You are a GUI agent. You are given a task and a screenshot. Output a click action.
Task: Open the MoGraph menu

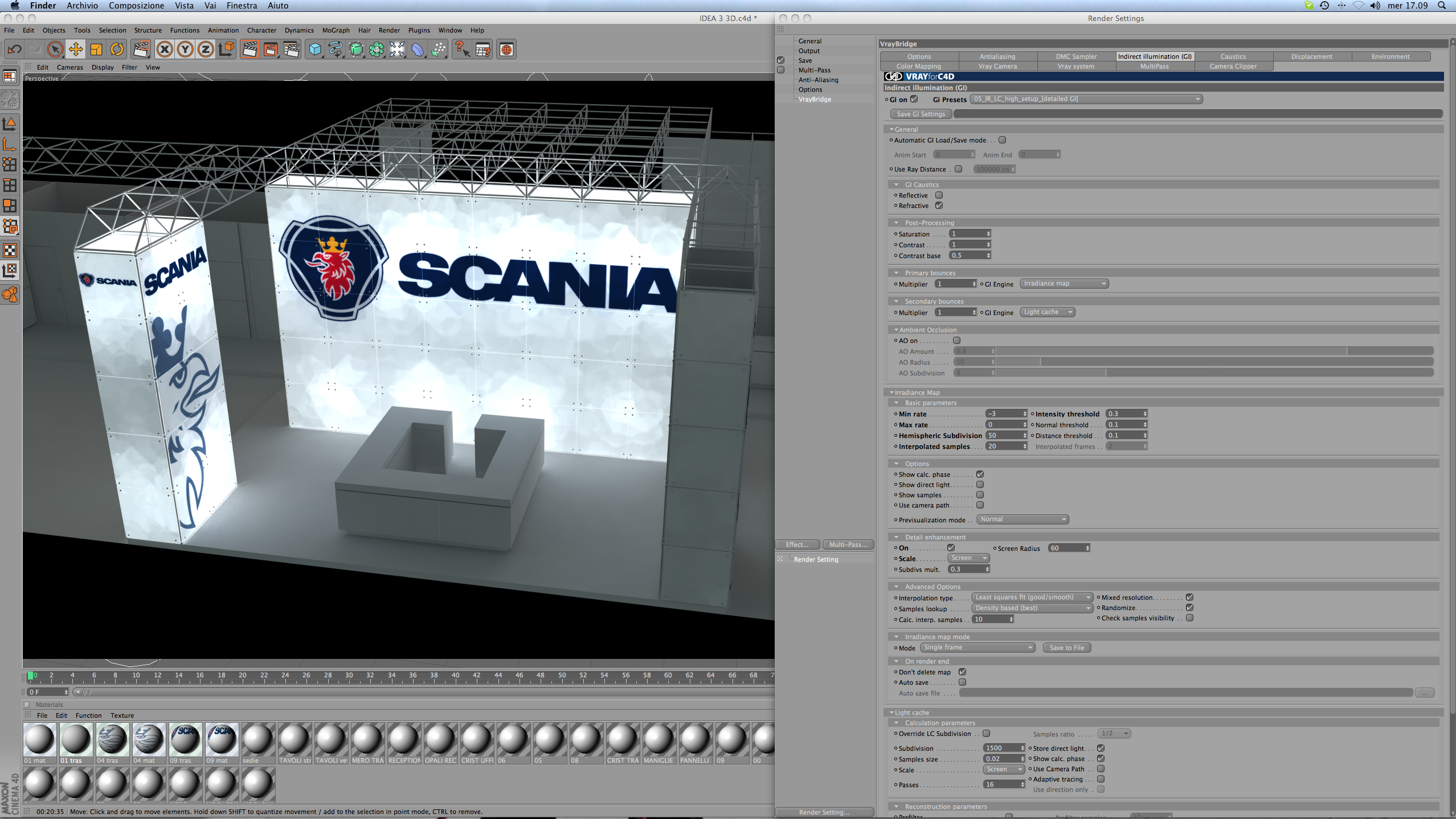pos(336,30)
